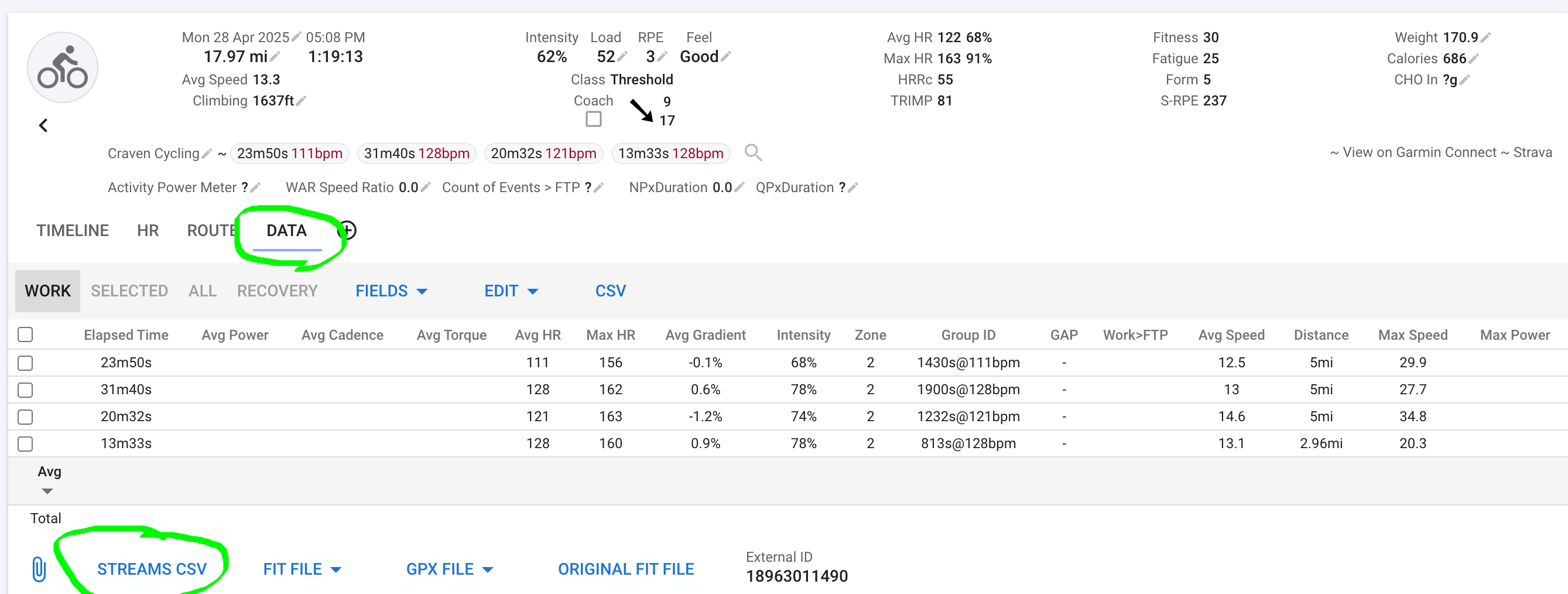Switch to the TIMELINE tab
This screenshot has width=1568, height=594.
click(x=73, y=230)
